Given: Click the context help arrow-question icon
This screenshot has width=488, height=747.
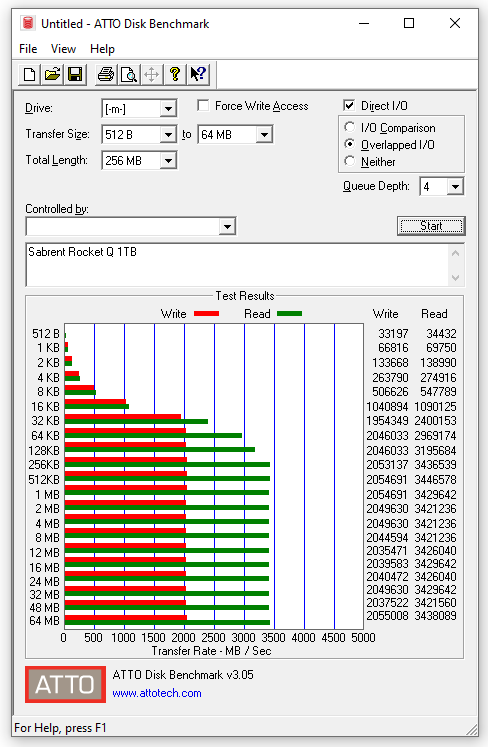Looking at the screenshot, I should pos(198,74).
